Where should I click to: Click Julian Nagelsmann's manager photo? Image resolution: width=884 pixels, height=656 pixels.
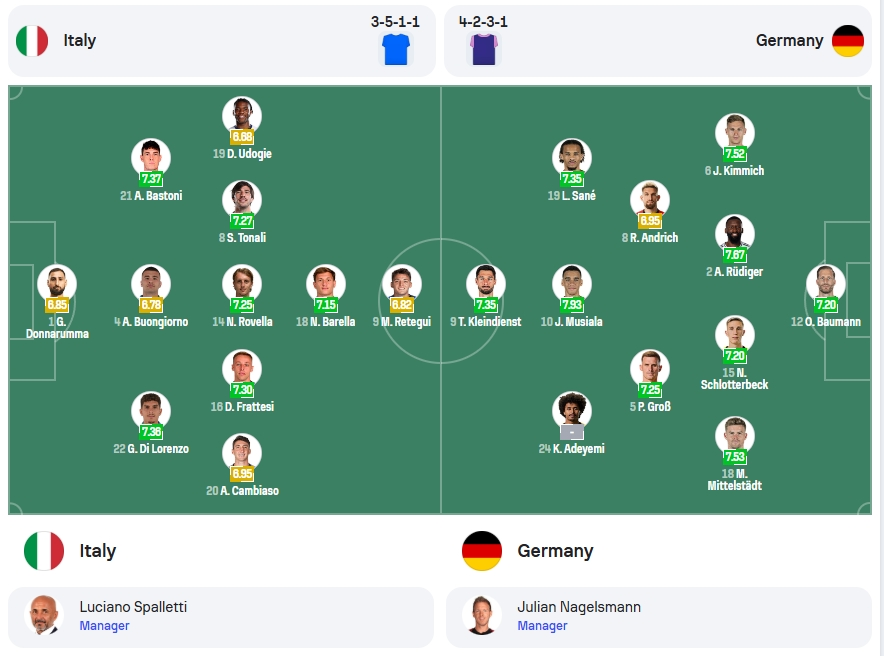coord(481,615)
